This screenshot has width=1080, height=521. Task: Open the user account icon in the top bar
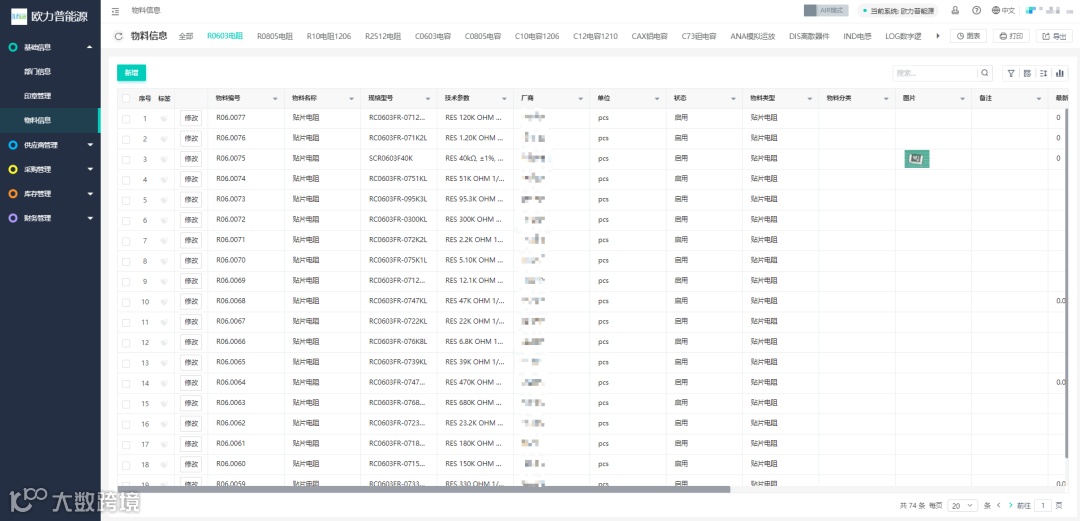(x=955, y=10)
